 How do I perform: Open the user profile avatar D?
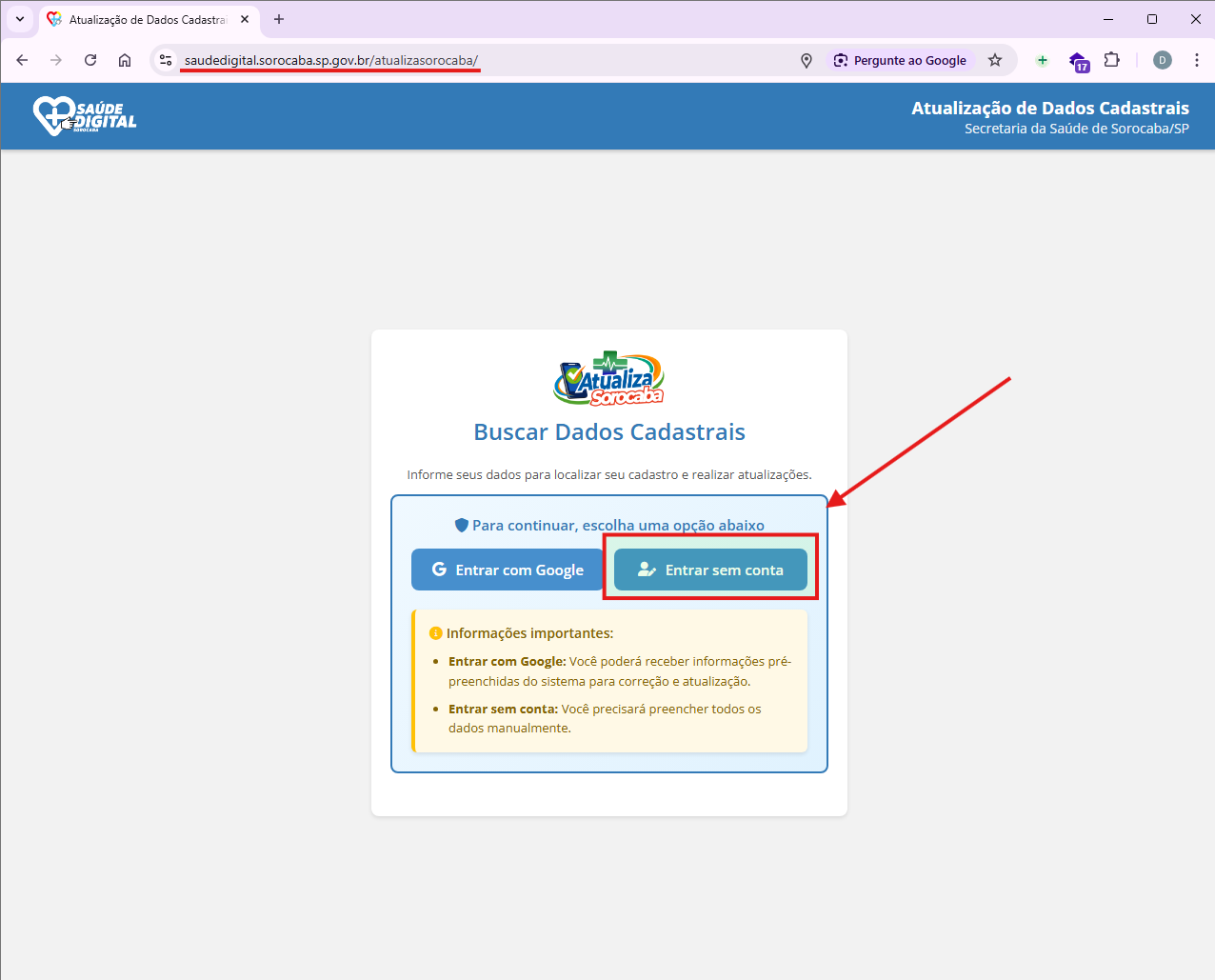(1162, 60)
